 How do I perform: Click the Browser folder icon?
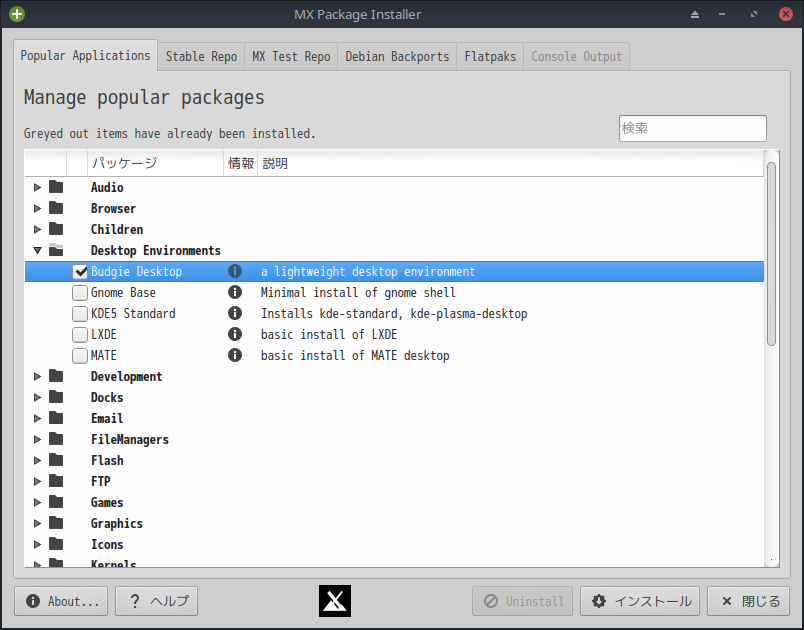coord(56,208)
